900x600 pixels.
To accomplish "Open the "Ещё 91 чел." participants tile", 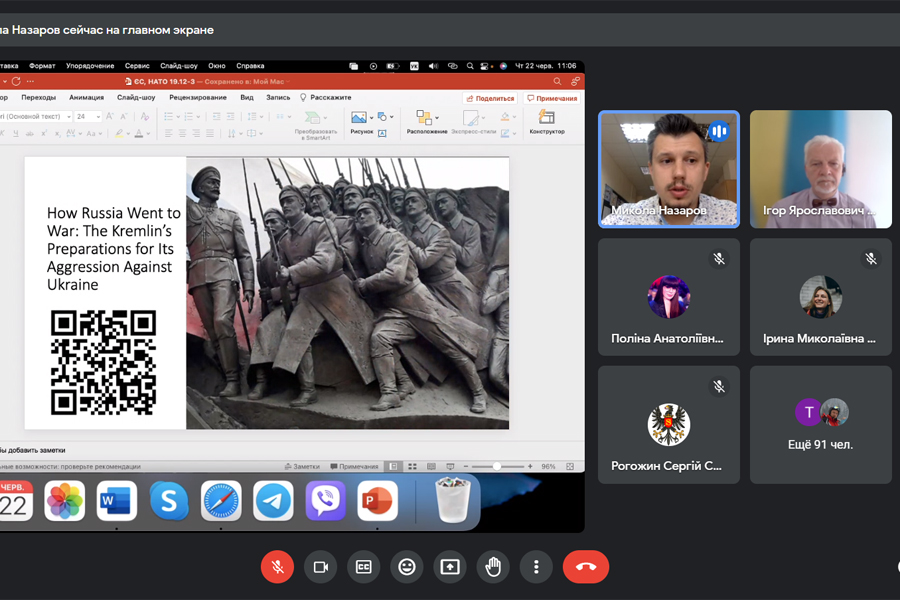I will (x=820, y=424).
